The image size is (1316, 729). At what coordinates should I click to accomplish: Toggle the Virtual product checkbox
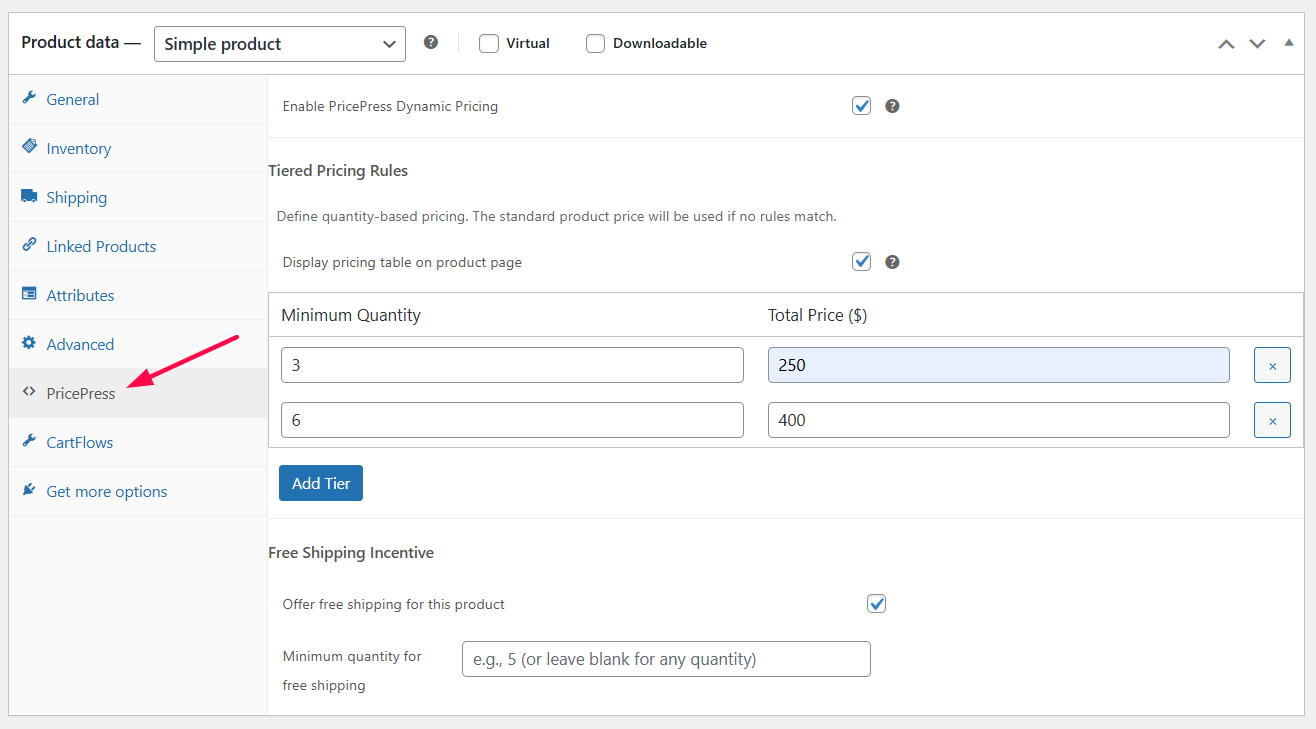[x=489, y=44]
